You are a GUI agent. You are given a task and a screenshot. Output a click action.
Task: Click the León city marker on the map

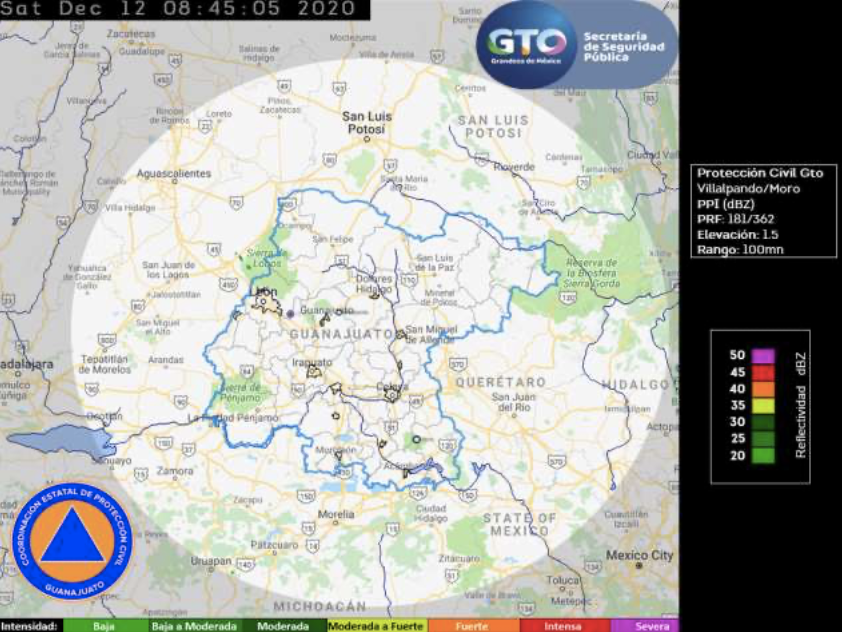(x=264, y=302)
